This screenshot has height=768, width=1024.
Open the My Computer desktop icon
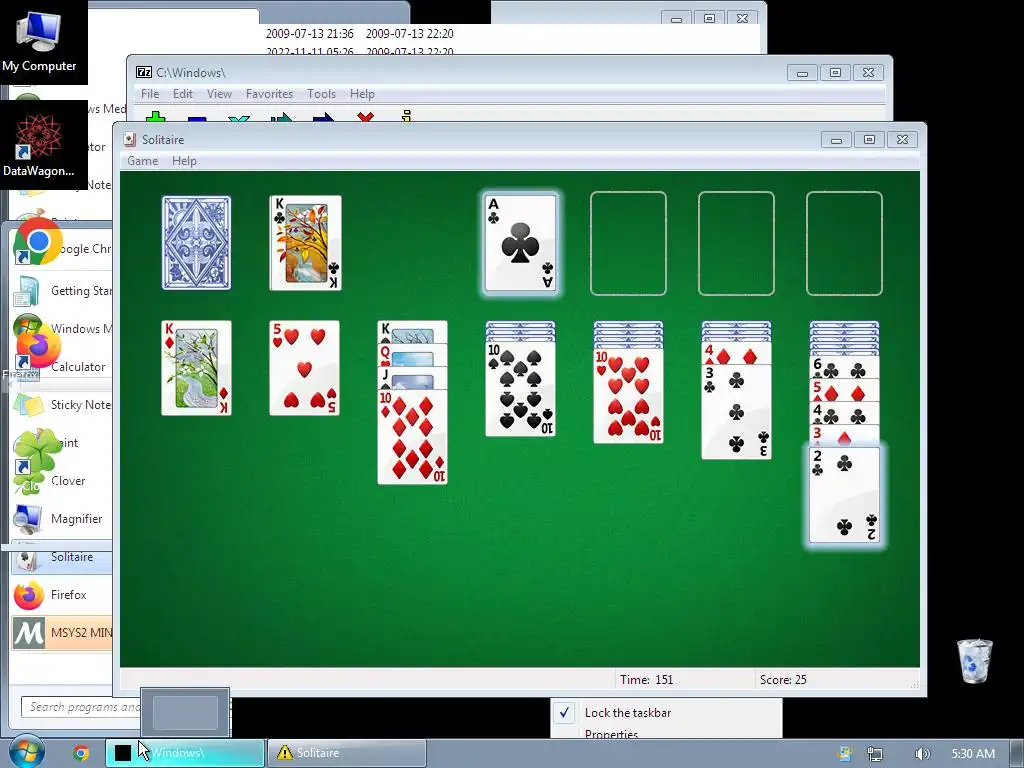click(x=39, y=42)
